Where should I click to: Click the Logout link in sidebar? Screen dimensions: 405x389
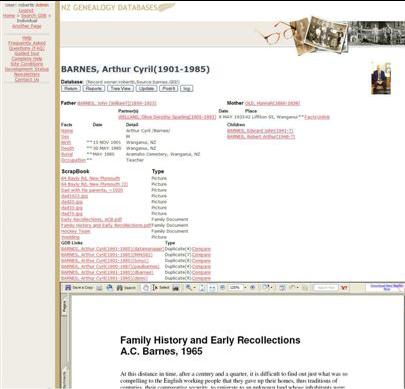click(x=26, y=11)
